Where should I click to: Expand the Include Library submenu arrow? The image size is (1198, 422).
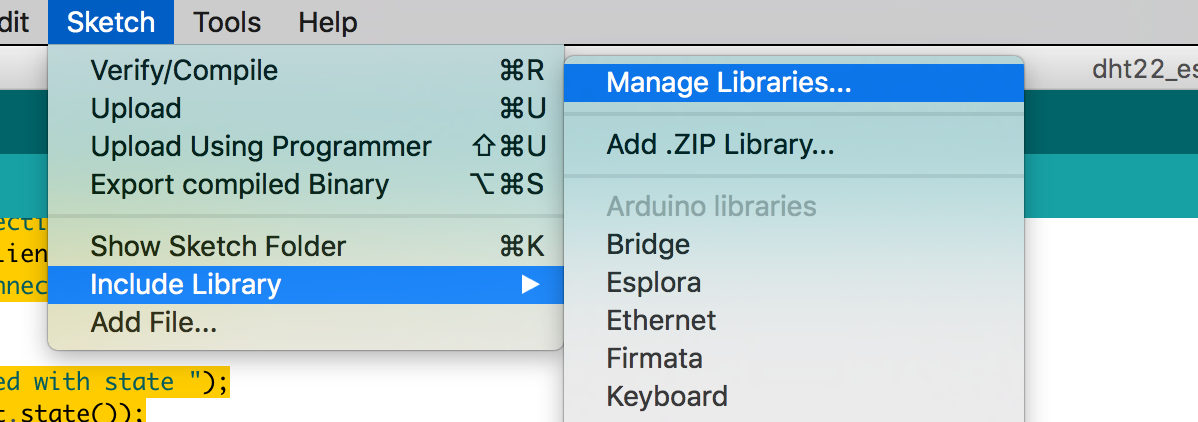530,285
